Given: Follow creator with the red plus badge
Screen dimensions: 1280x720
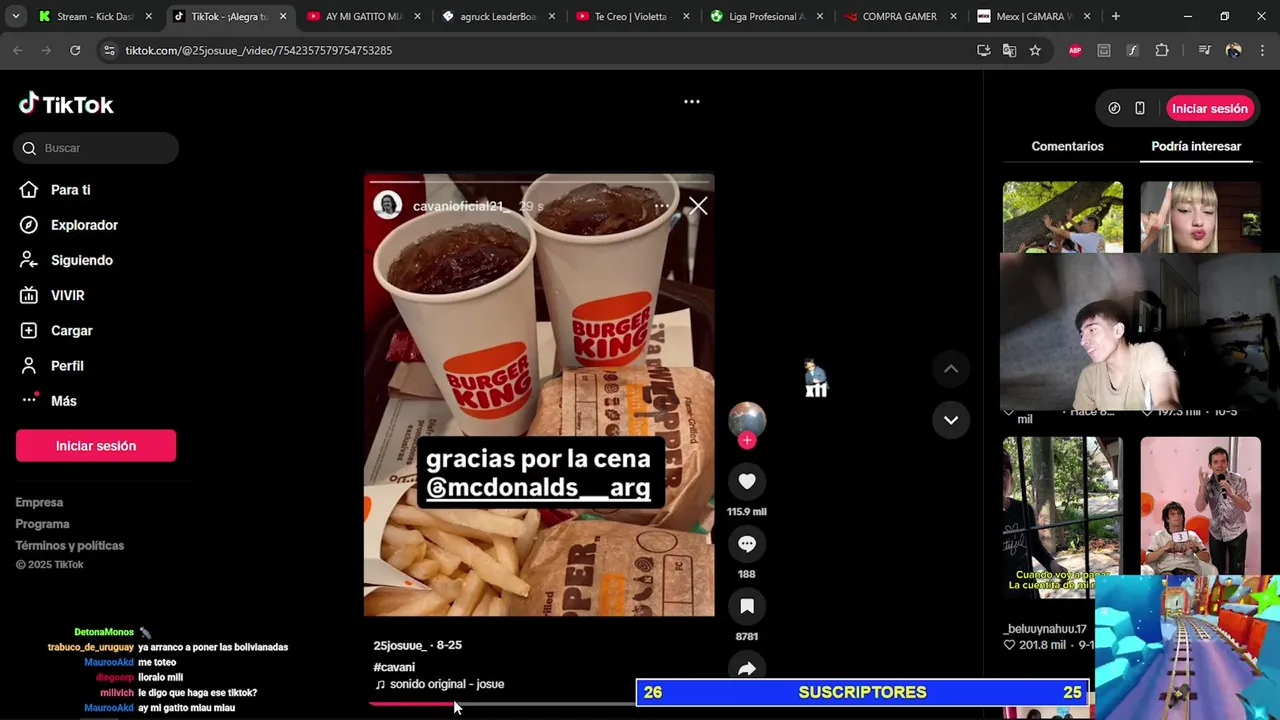Looking at the screenshot, I should click(x=747, y=440).
